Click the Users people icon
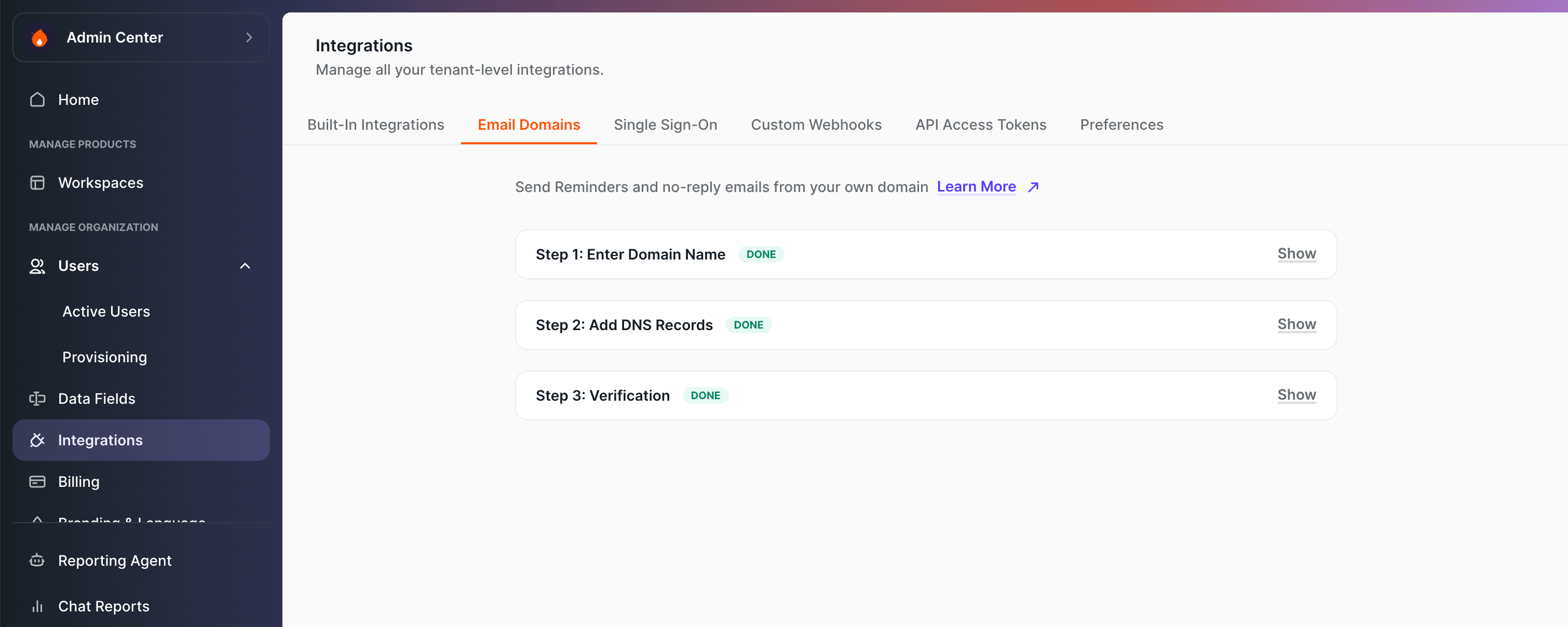 37,265
